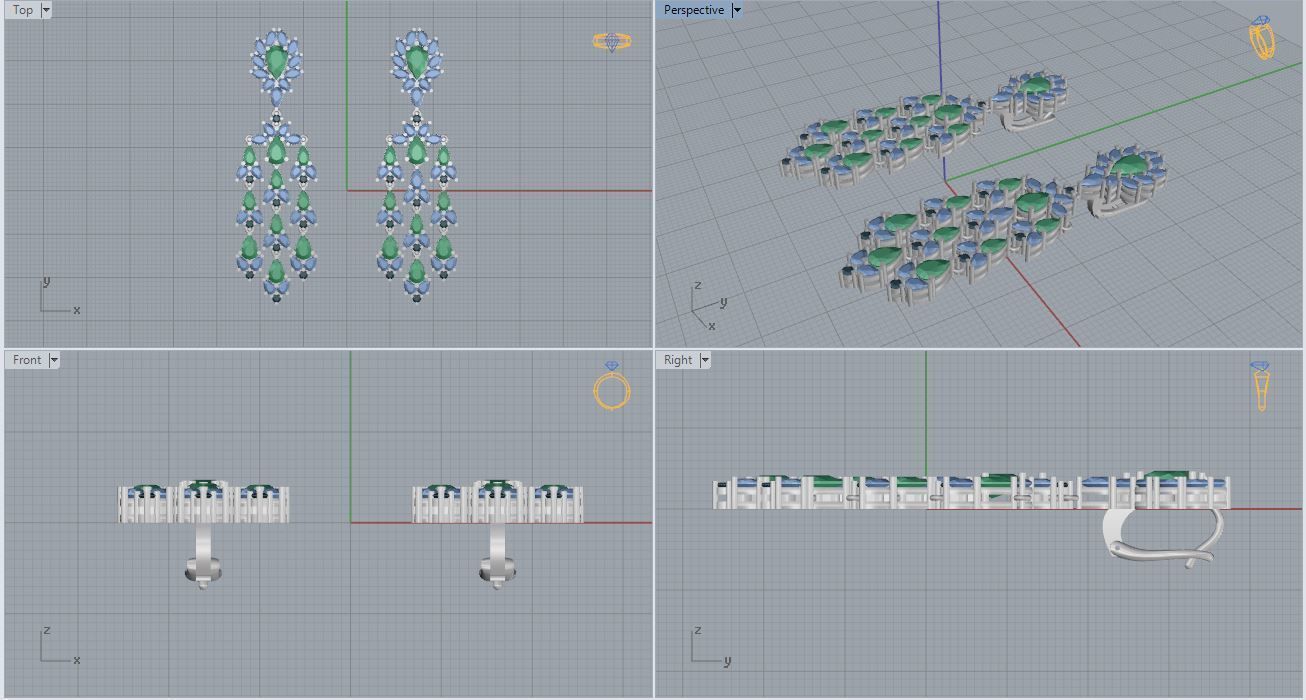Select the right earring in Top viewport
This screenshot has height=700, width=1306.
417,166
